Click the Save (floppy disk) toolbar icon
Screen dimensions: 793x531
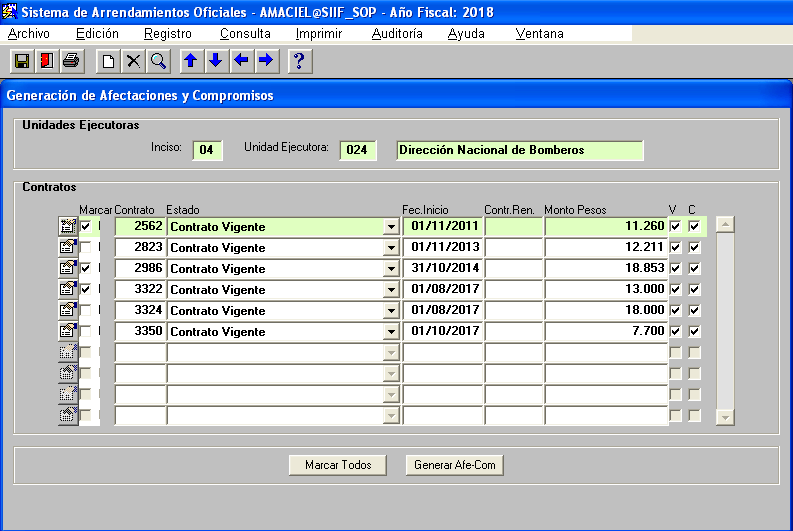click(x=22, y=61)
